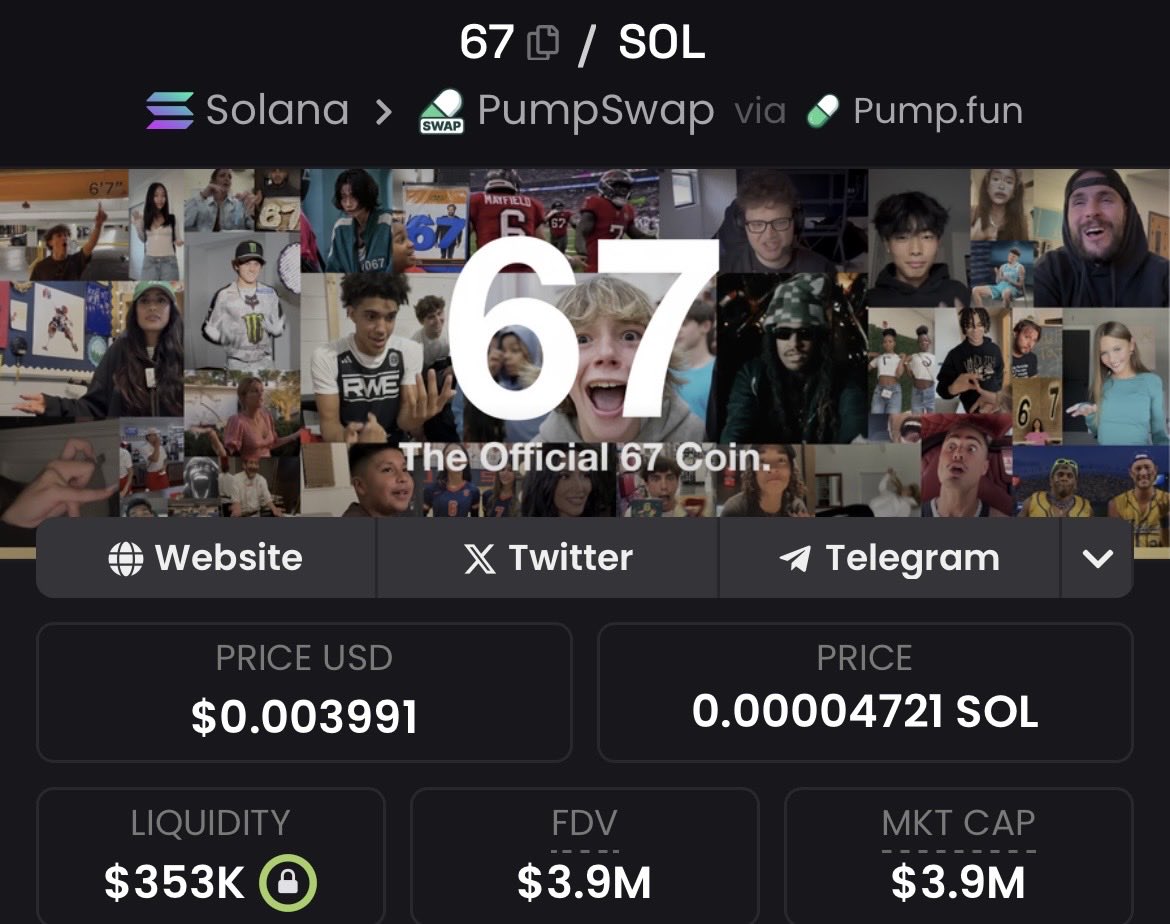Open the PumpSwap DEX link
Screen dimensions: 1170x924
point(595,112)
